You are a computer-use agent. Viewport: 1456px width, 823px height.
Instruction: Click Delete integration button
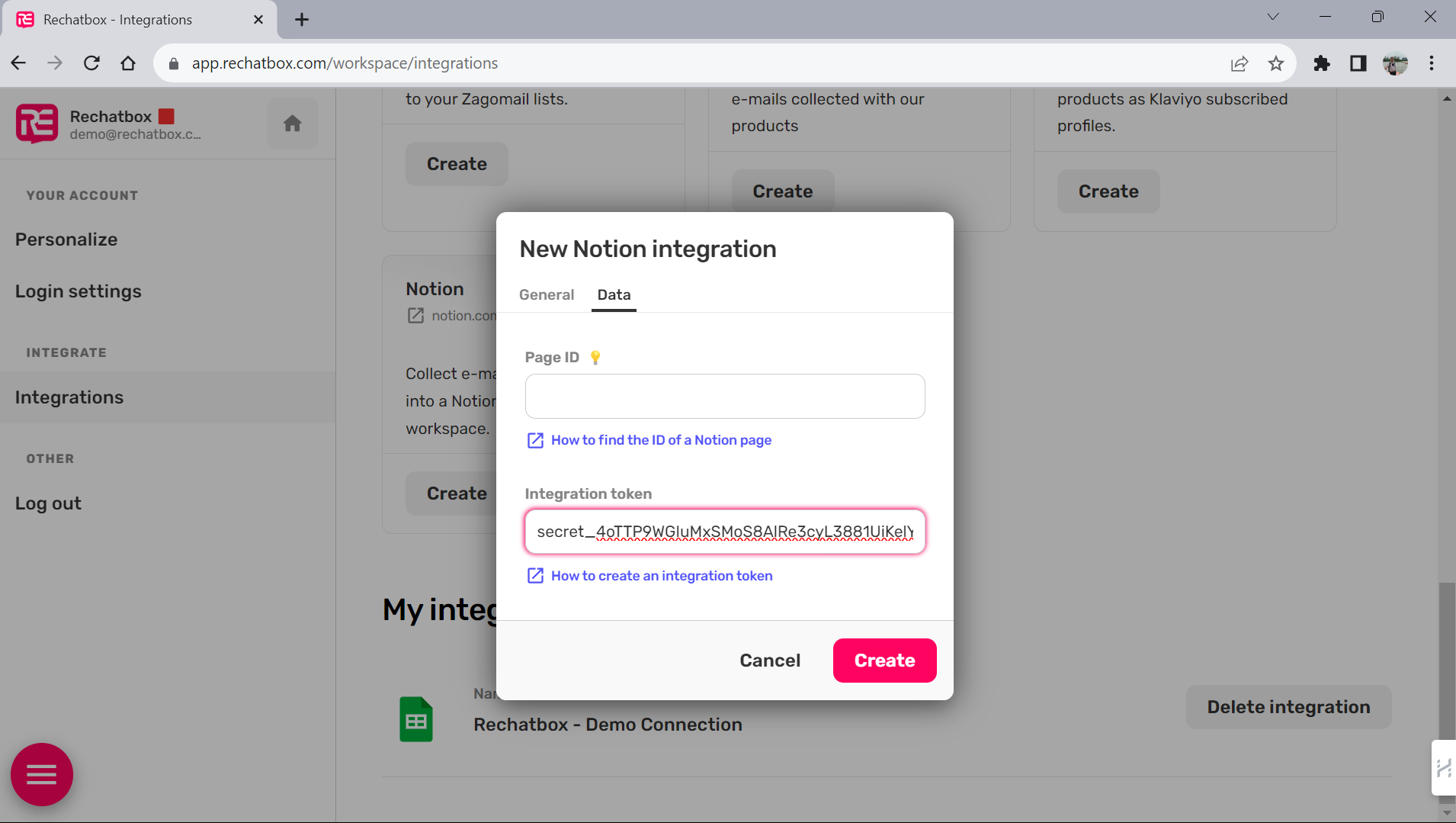pos(1288,707)
